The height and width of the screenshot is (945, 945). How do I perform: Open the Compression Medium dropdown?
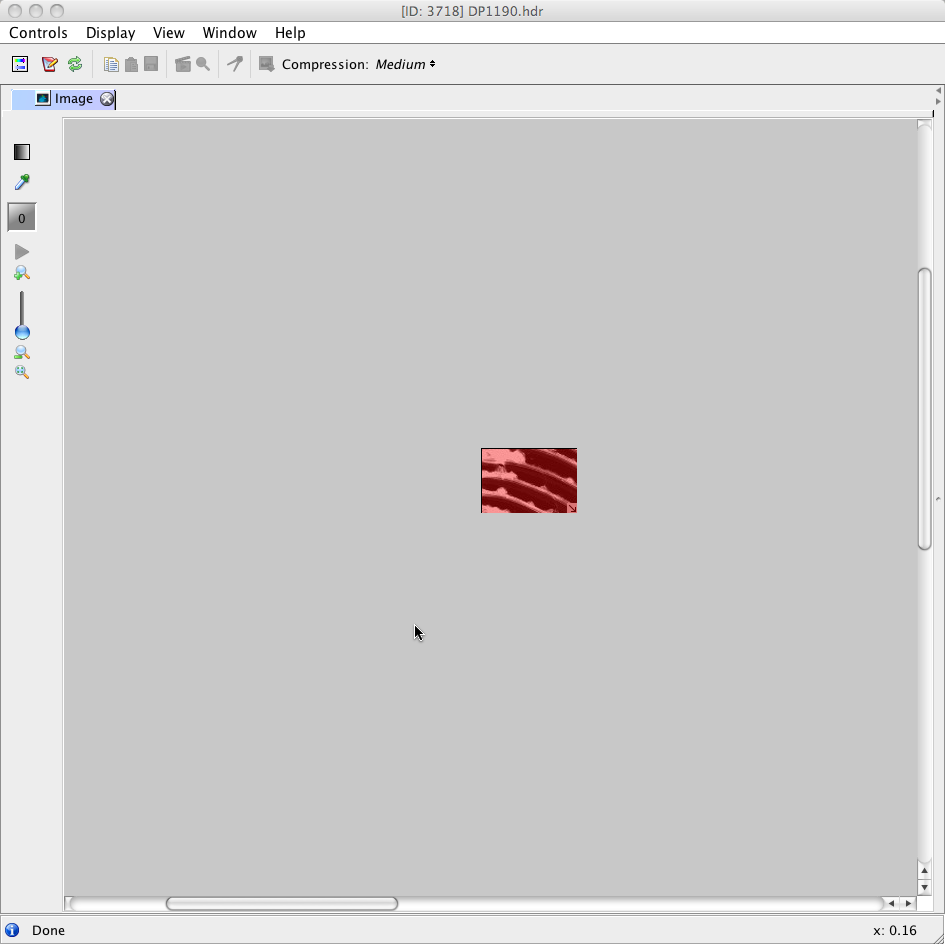[x=405, y=64]
